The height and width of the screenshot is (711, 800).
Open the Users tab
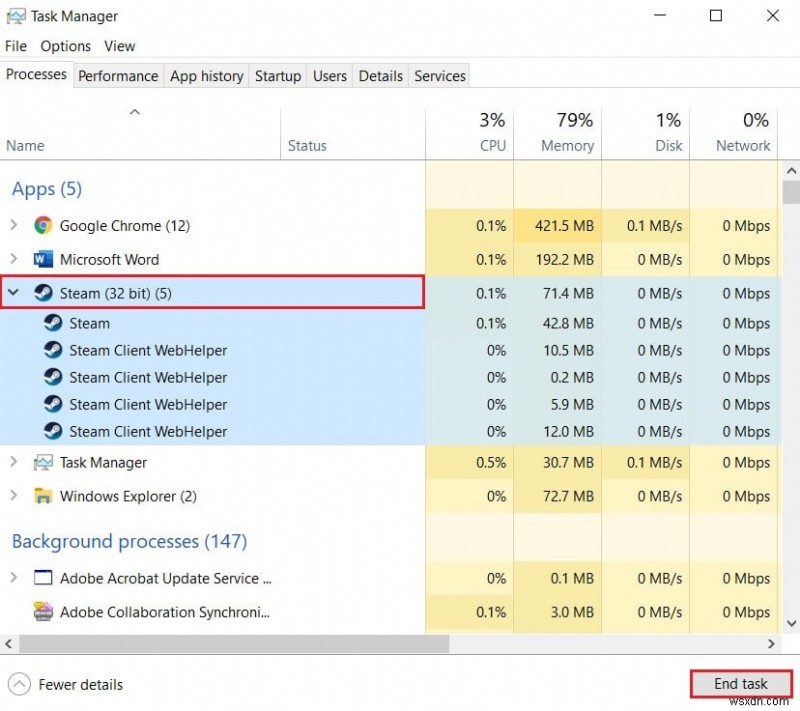tap(330, 76)
